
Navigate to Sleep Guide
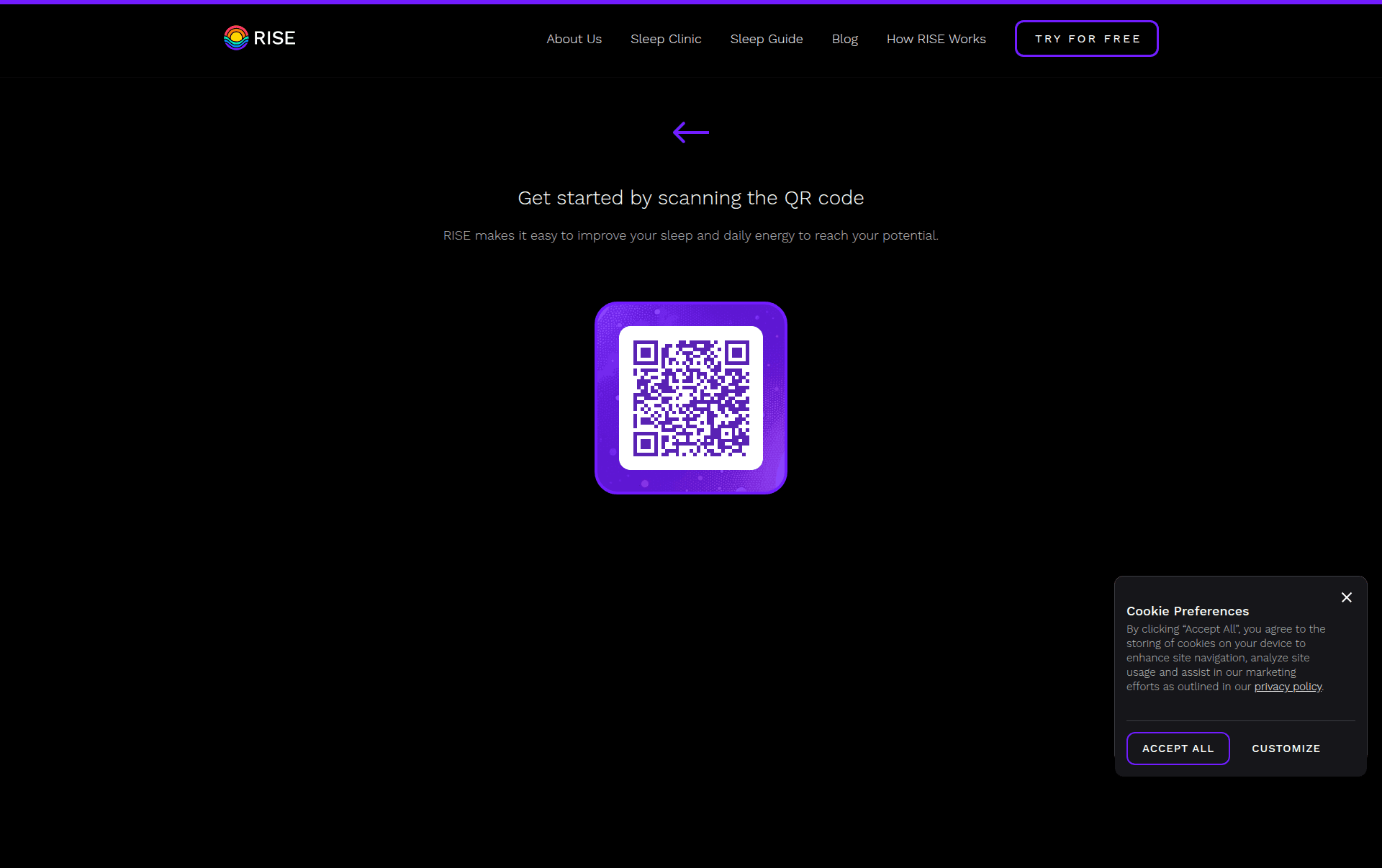[x=767, y=39]
